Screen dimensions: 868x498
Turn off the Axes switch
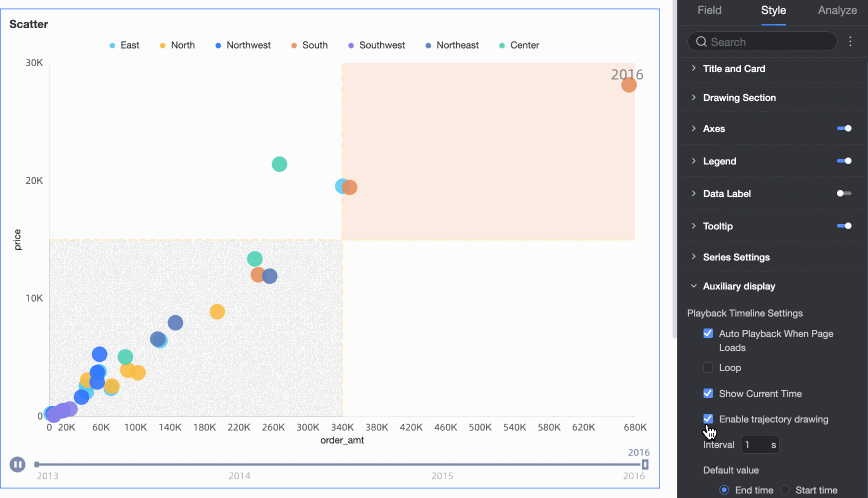click(x=844, y=128)
